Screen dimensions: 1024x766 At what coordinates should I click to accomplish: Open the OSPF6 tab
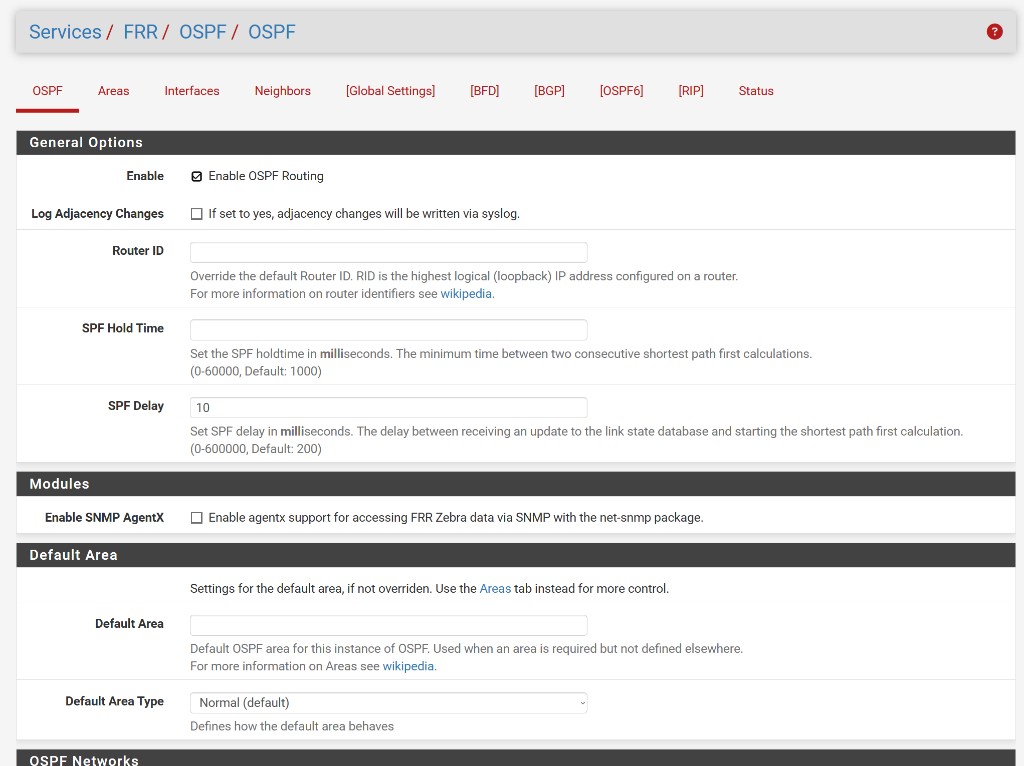coord(621,91)
